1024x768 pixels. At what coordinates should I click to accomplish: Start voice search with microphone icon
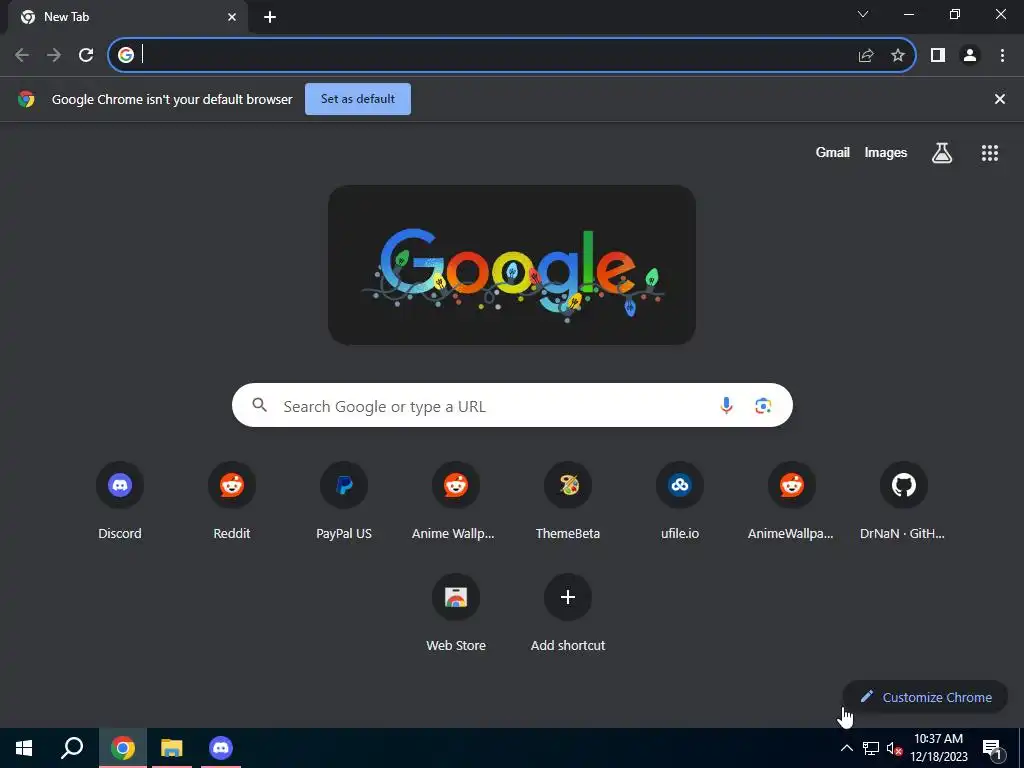[726, 406]
